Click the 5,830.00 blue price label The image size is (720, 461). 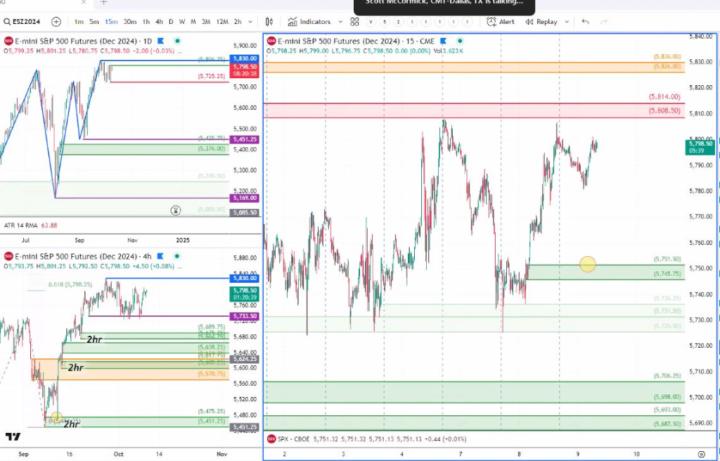click(x=244, y=59)
